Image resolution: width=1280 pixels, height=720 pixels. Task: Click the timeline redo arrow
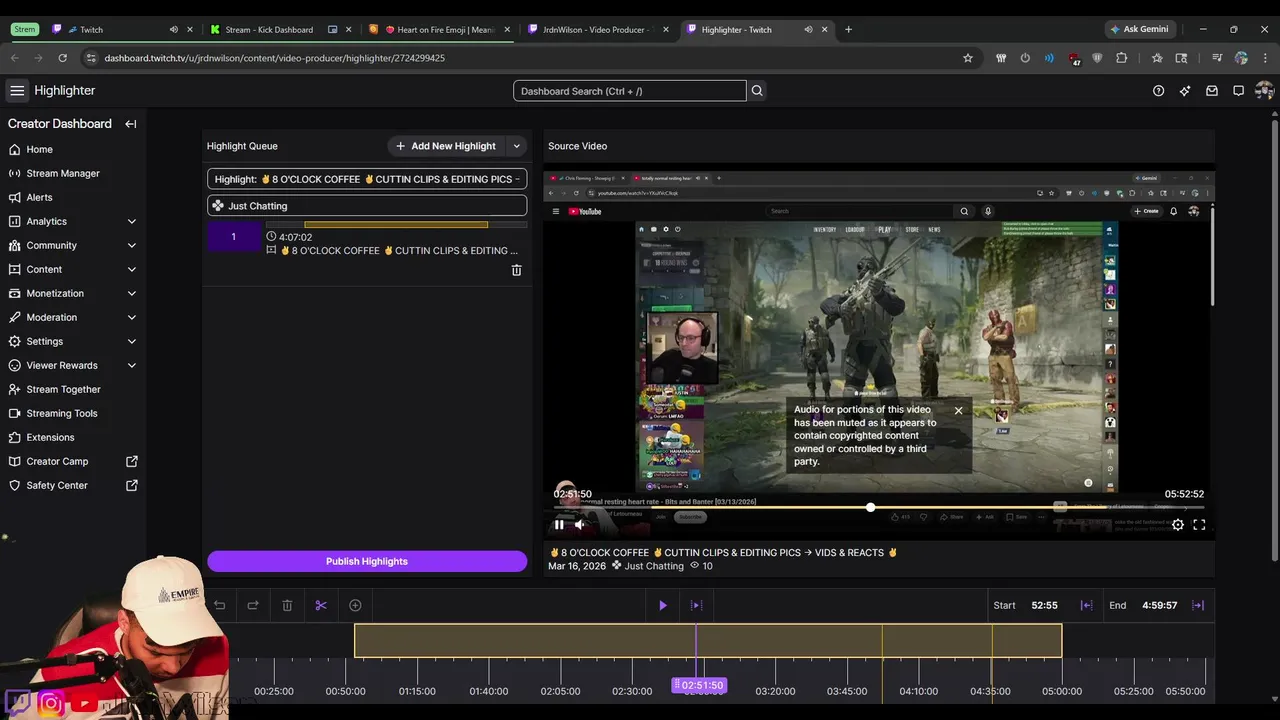[253, 605]
